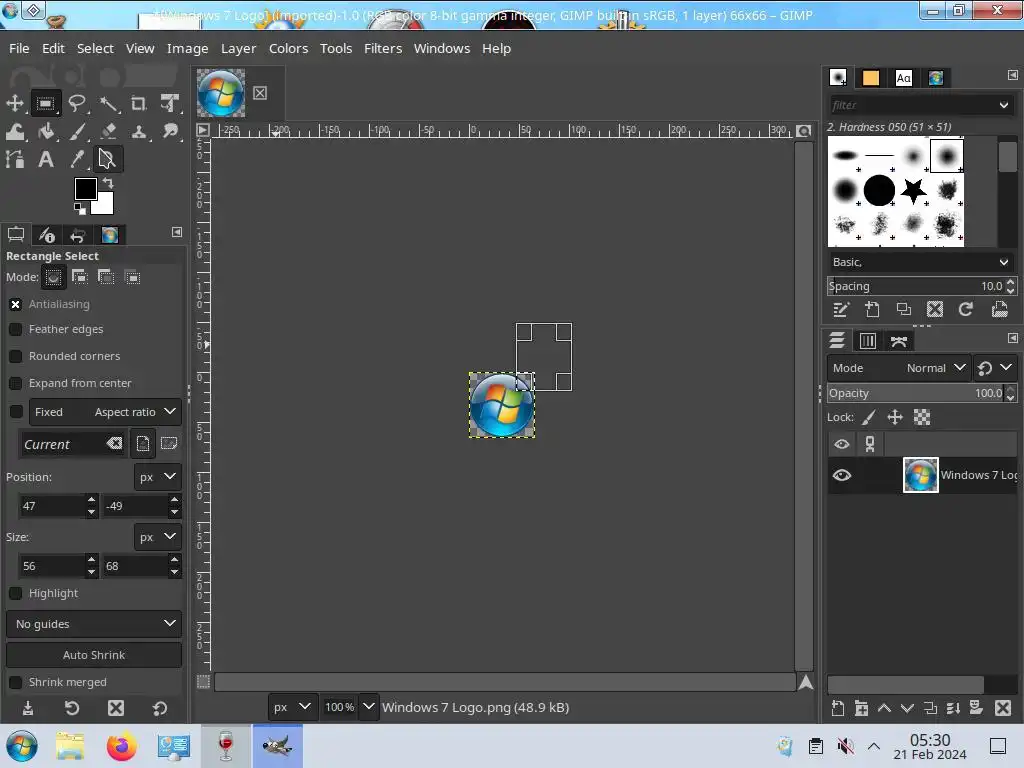
Task: Toggle the Antialiasing checkbox
Action: click(x=16, y=304)
